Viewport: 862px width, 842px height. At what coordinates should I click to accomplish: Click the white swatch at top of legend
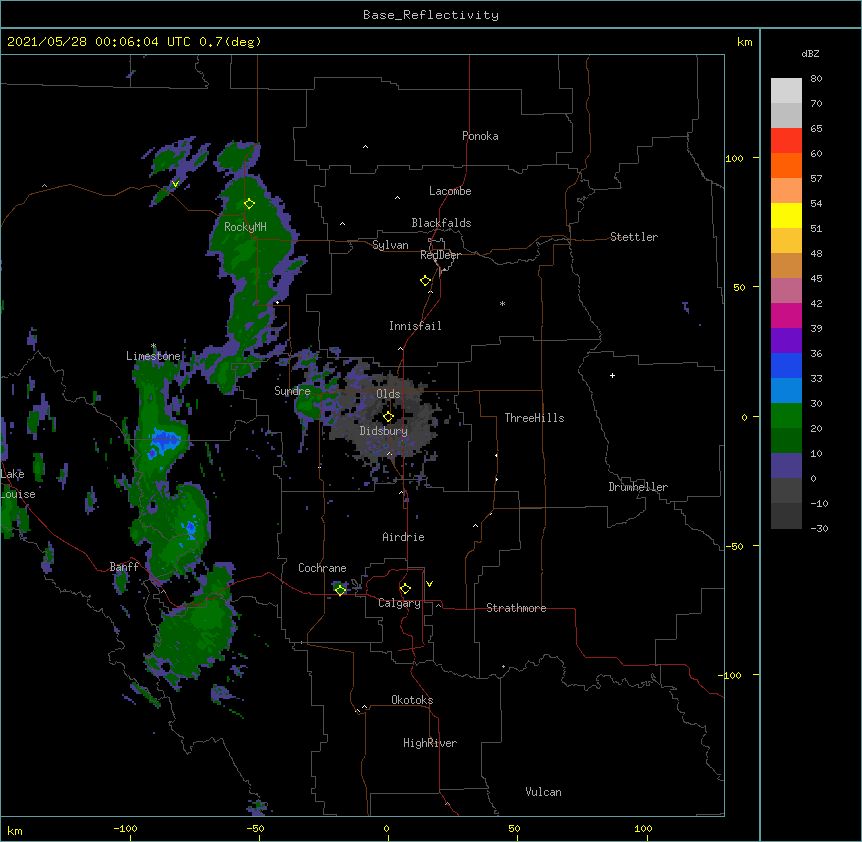(786, 91)
